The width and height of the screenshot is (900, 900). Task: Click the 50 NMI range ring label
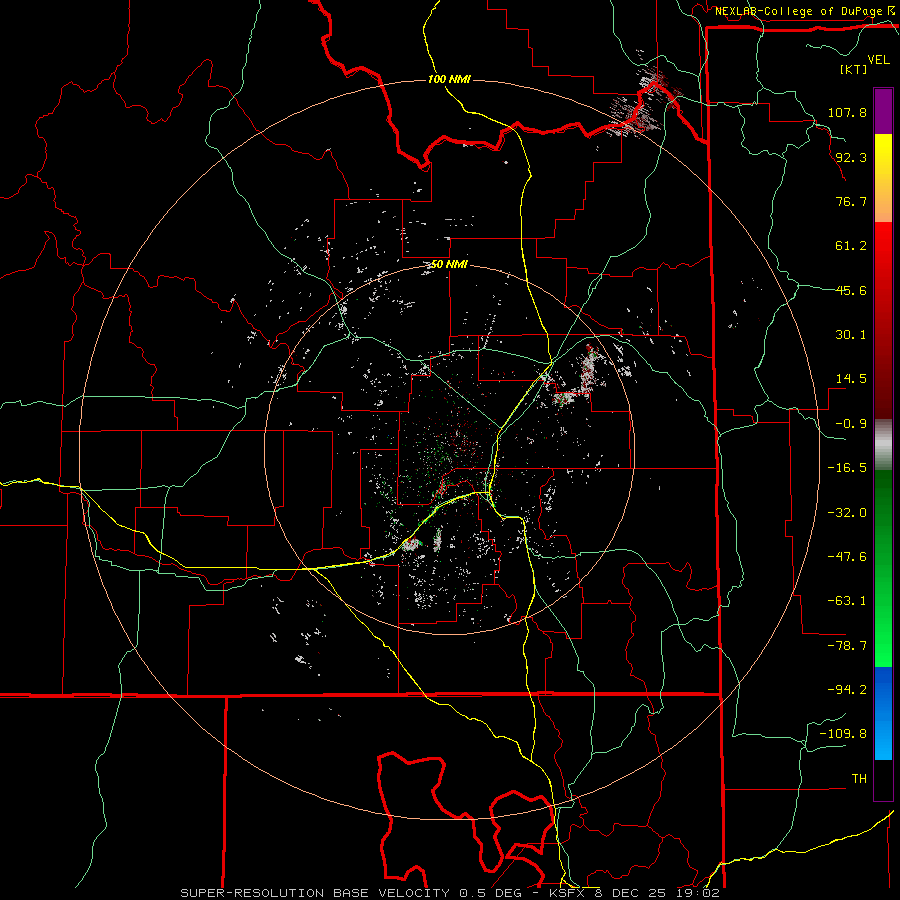449,265
